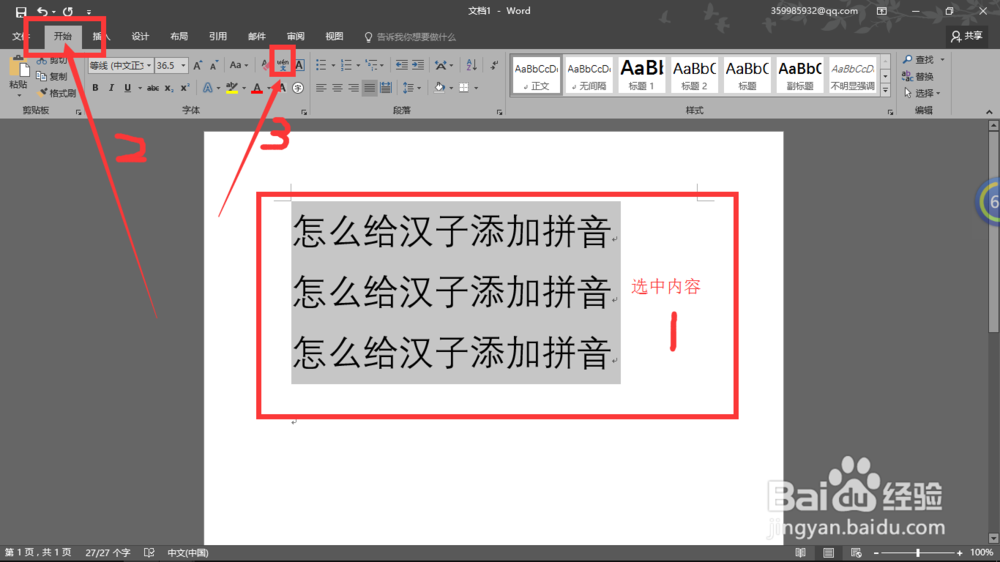1000x562 pixels.
Task: Toggle underline formatting
Action: coord(128,88)
